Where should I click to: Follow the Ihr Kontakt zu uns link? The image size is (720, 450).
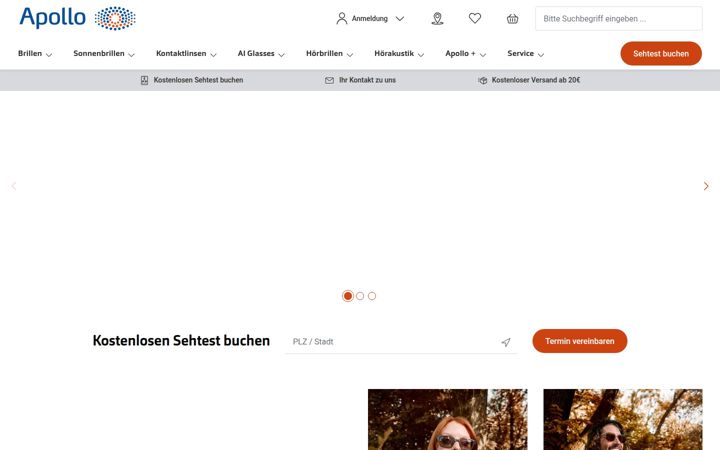click(367, 80)
